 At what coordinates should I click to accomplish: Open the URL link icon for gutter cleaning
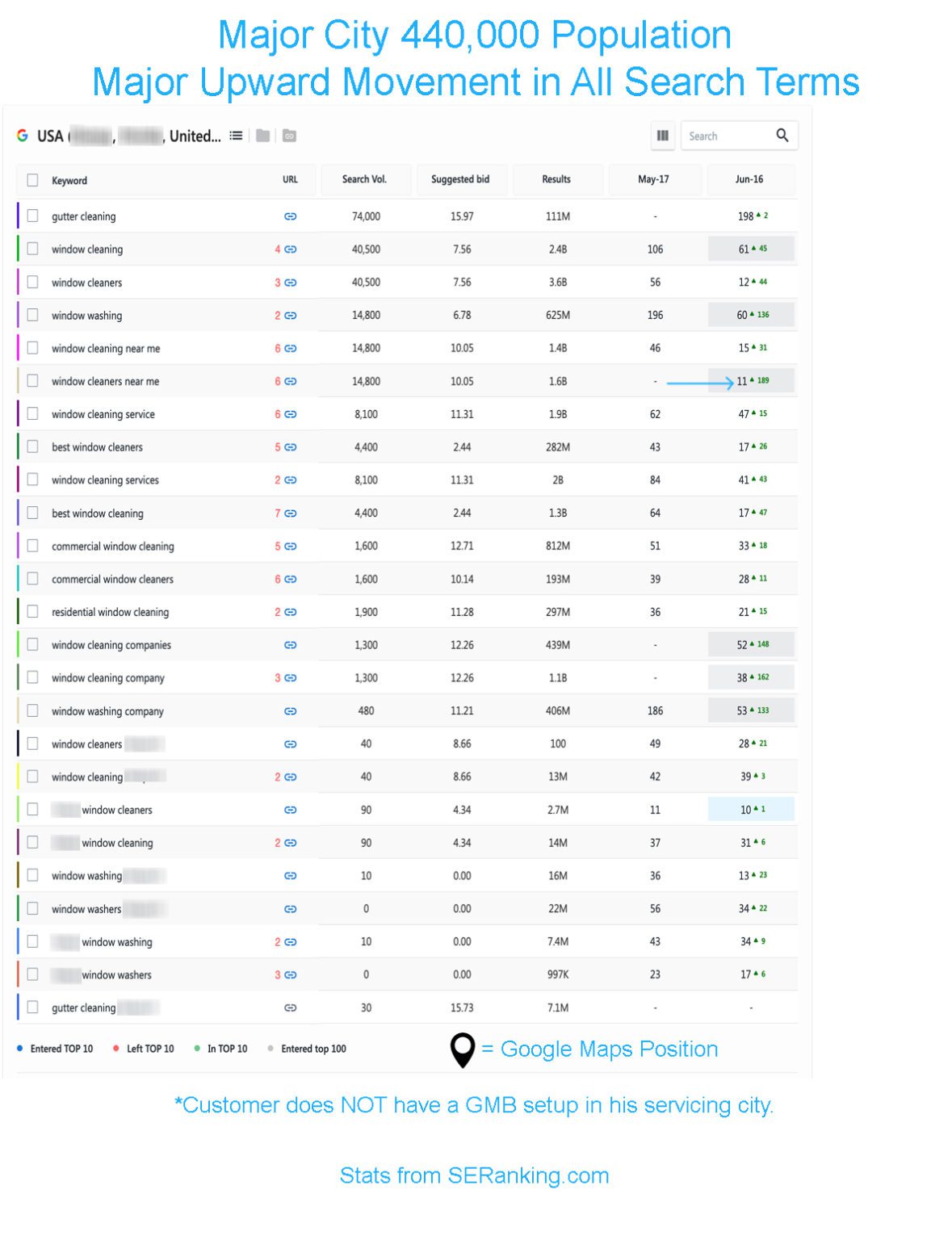tap(291, 216)
